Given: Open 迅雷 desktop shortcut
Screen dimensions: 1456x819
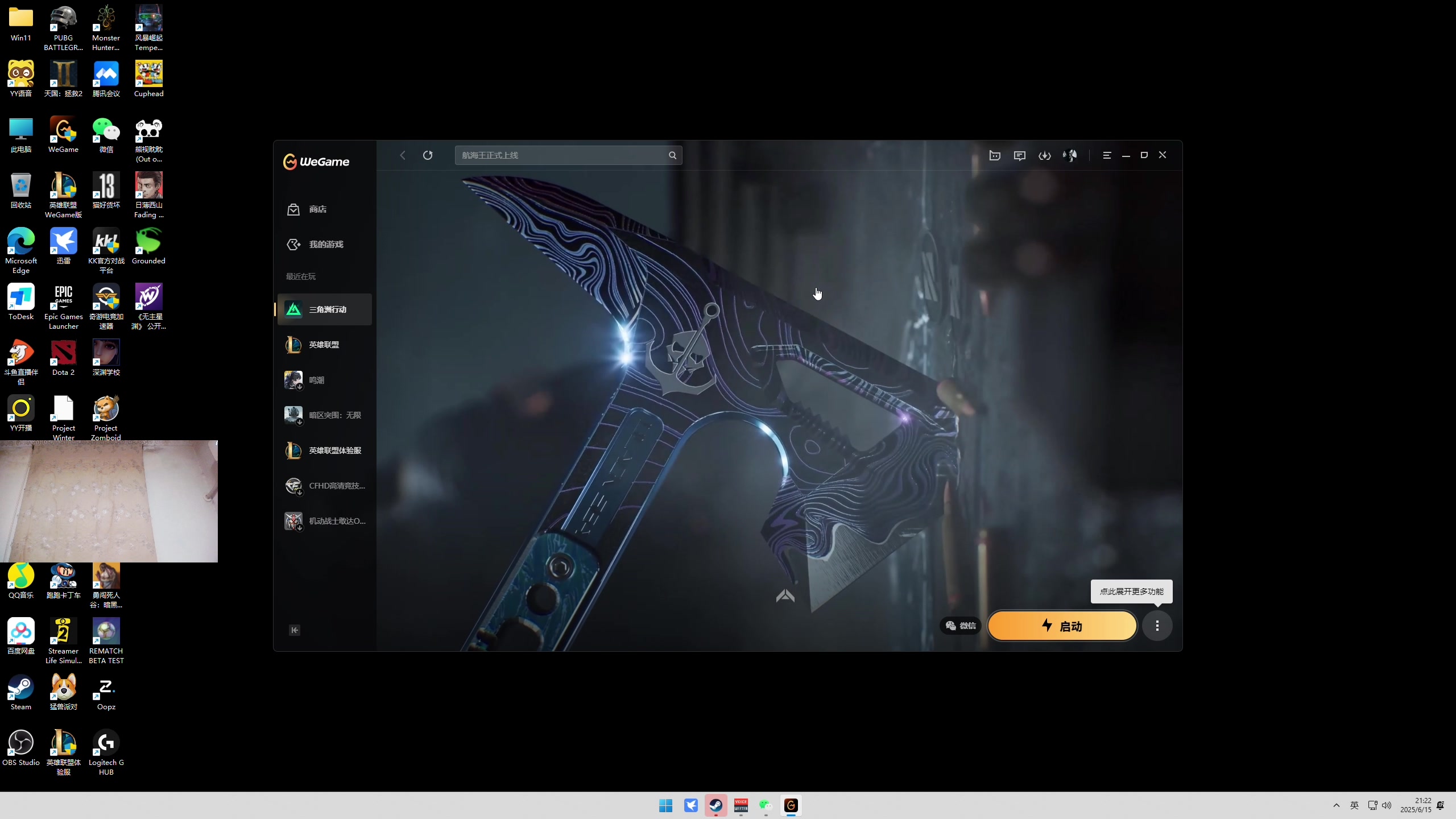Looking at the screenshot, I should pos(63,246).
